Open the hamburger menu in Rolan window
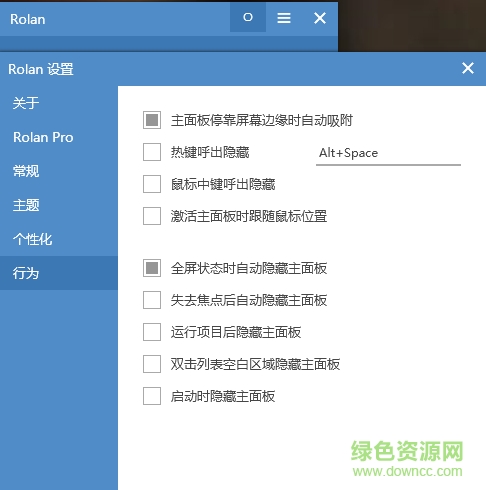486x490 pixels. pyautogui.click(x=284, y=18)
